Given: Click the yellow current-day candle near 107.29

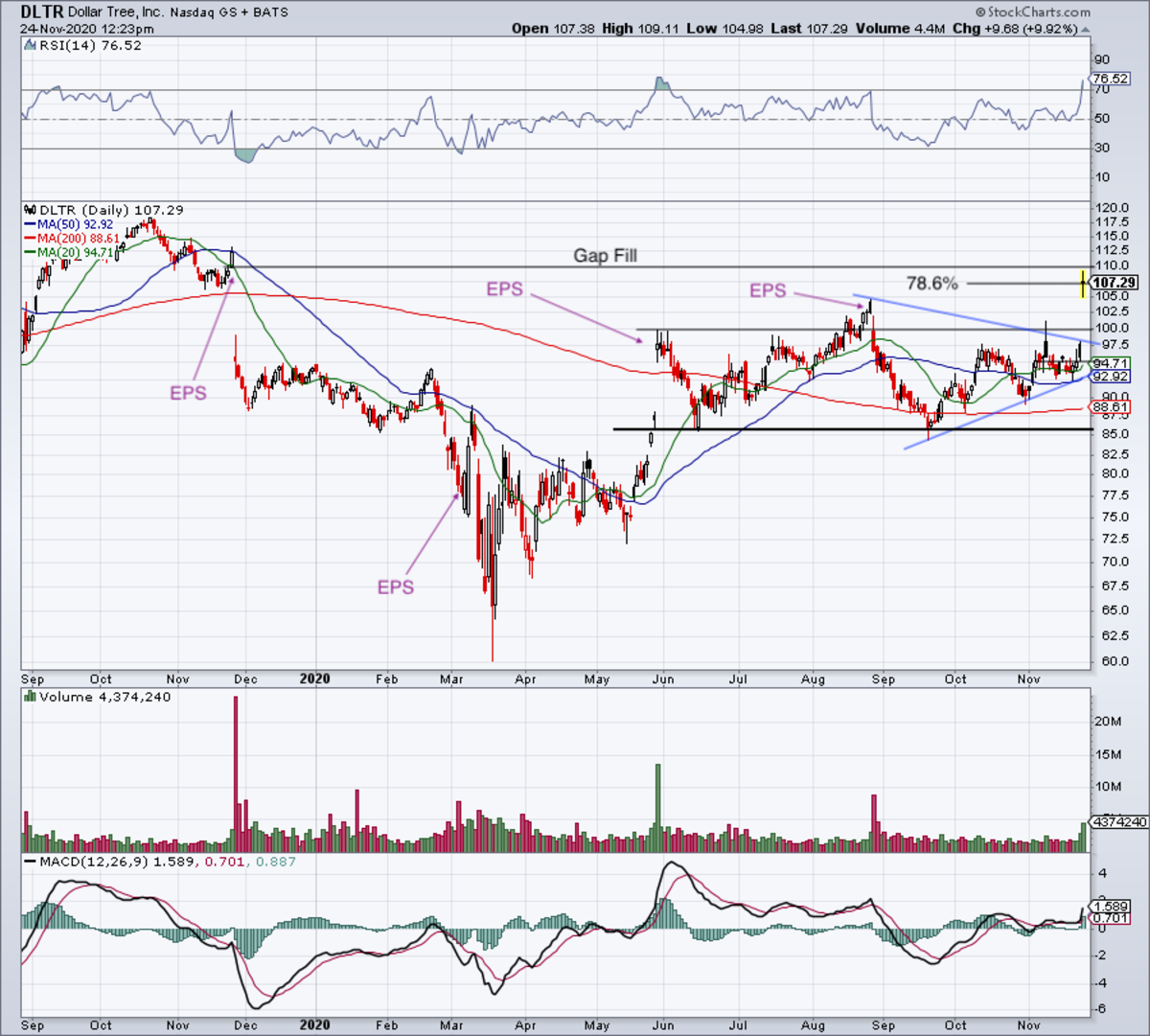Looking at the screenshot, I should 1083,284.
